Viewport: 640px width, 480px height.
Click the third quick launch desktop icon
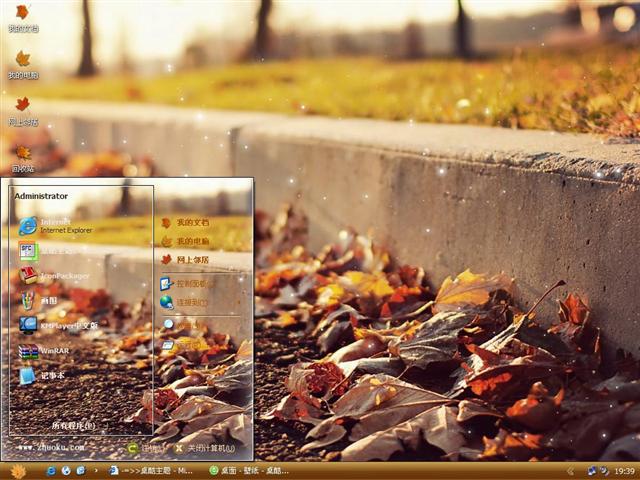[81, 471]
